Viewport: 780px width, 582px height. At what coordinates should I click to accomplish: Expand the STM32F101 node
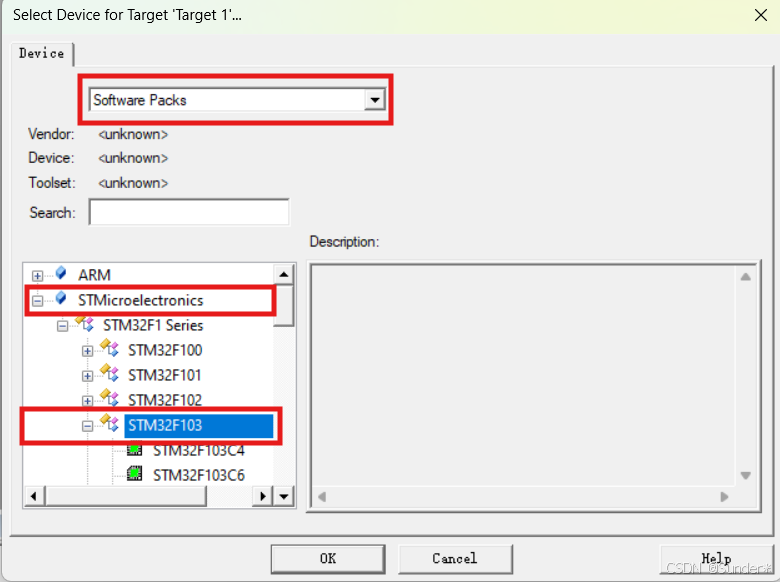click(87, 376)
